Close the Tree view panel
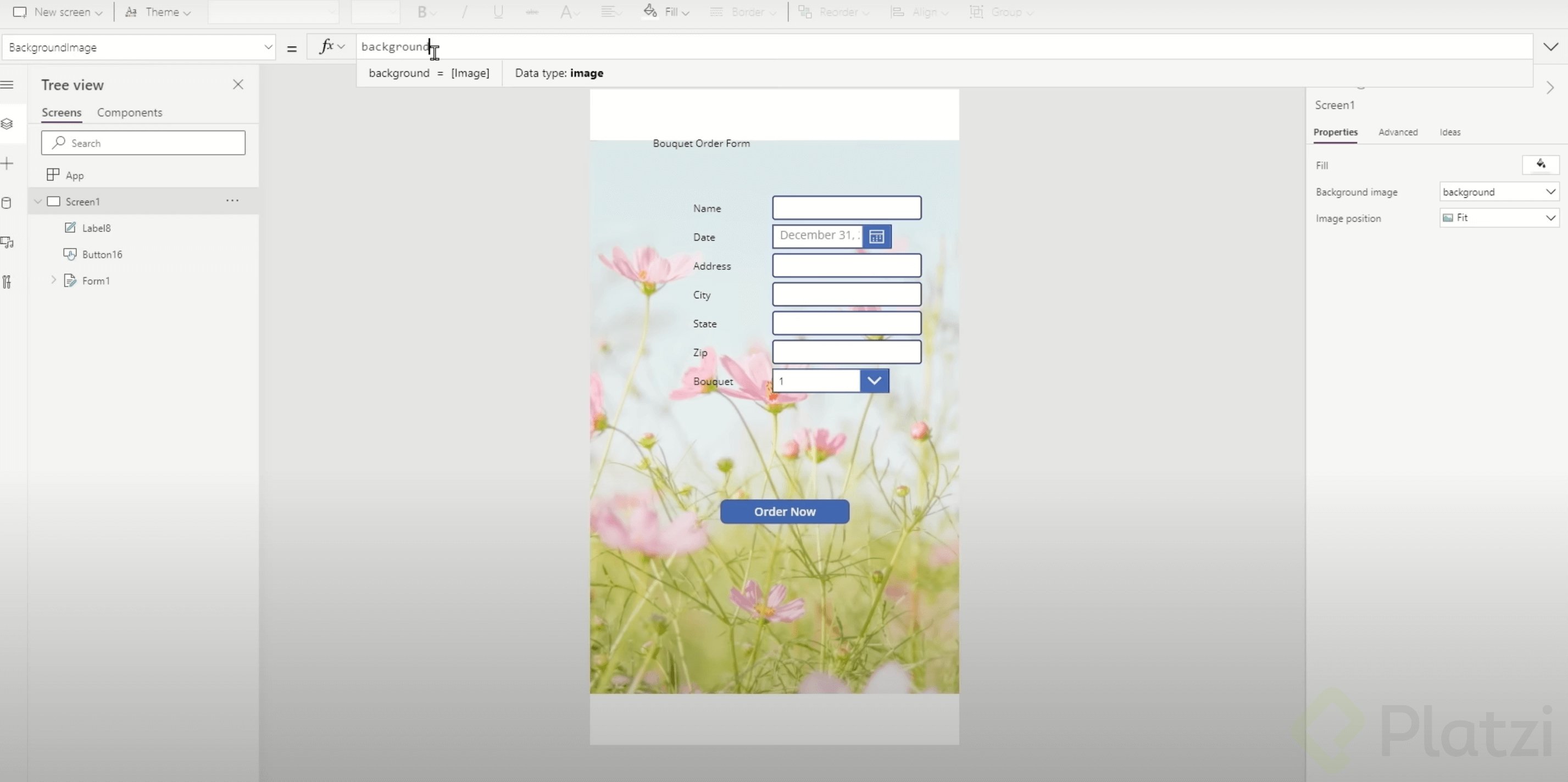The image size is (1568, 782). click(x=238, y=85)
